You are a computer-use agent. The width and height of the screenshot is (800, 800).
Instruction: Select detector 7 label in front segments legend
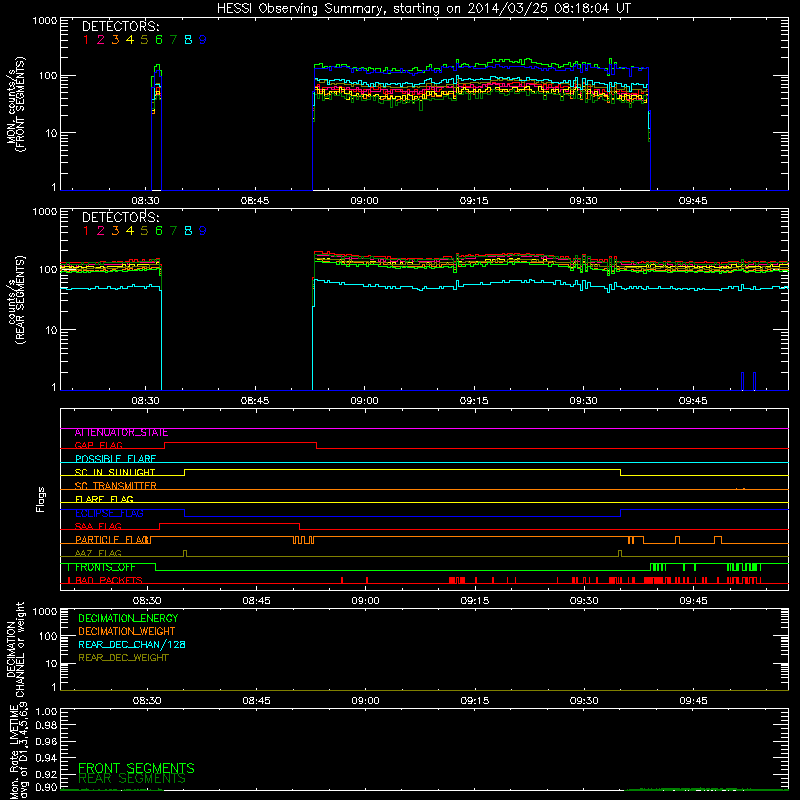(173, 40)
